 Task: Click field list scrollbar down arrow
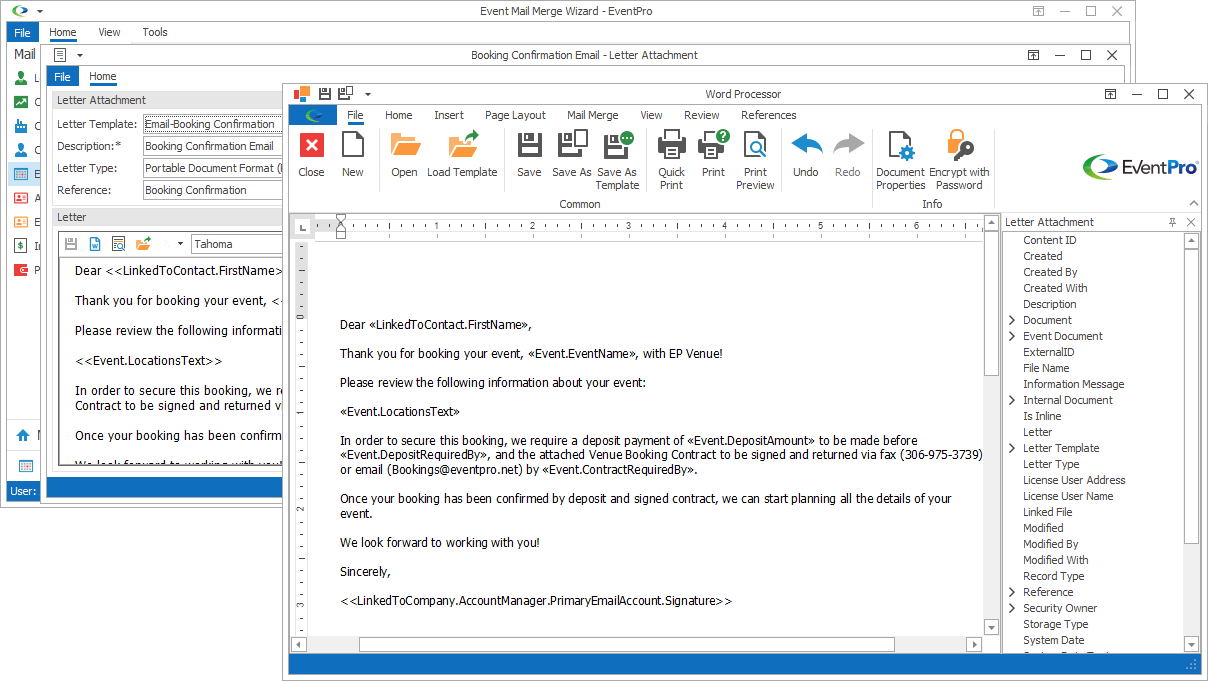pos(1191,644)
